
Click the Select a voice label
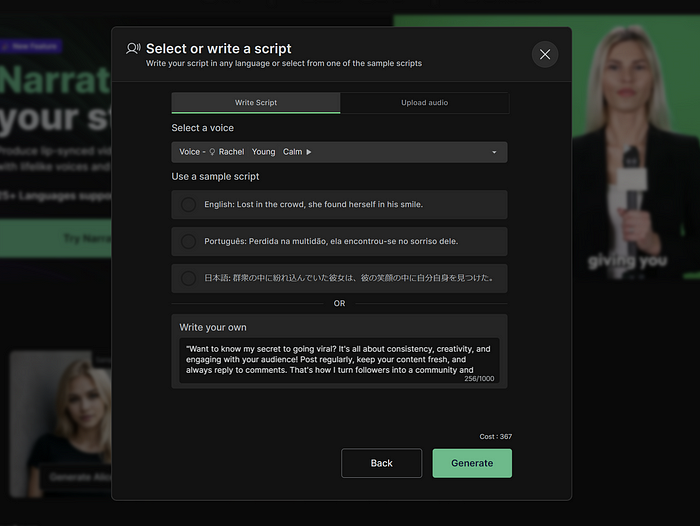[x=202, y=128]
